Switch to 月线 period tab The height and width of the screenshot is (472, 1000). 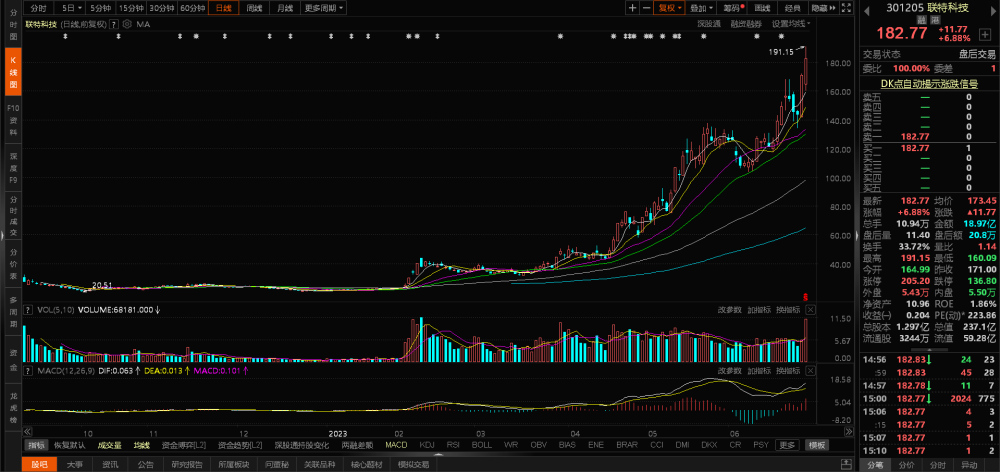pyautogui.click(x=284, y=8)
